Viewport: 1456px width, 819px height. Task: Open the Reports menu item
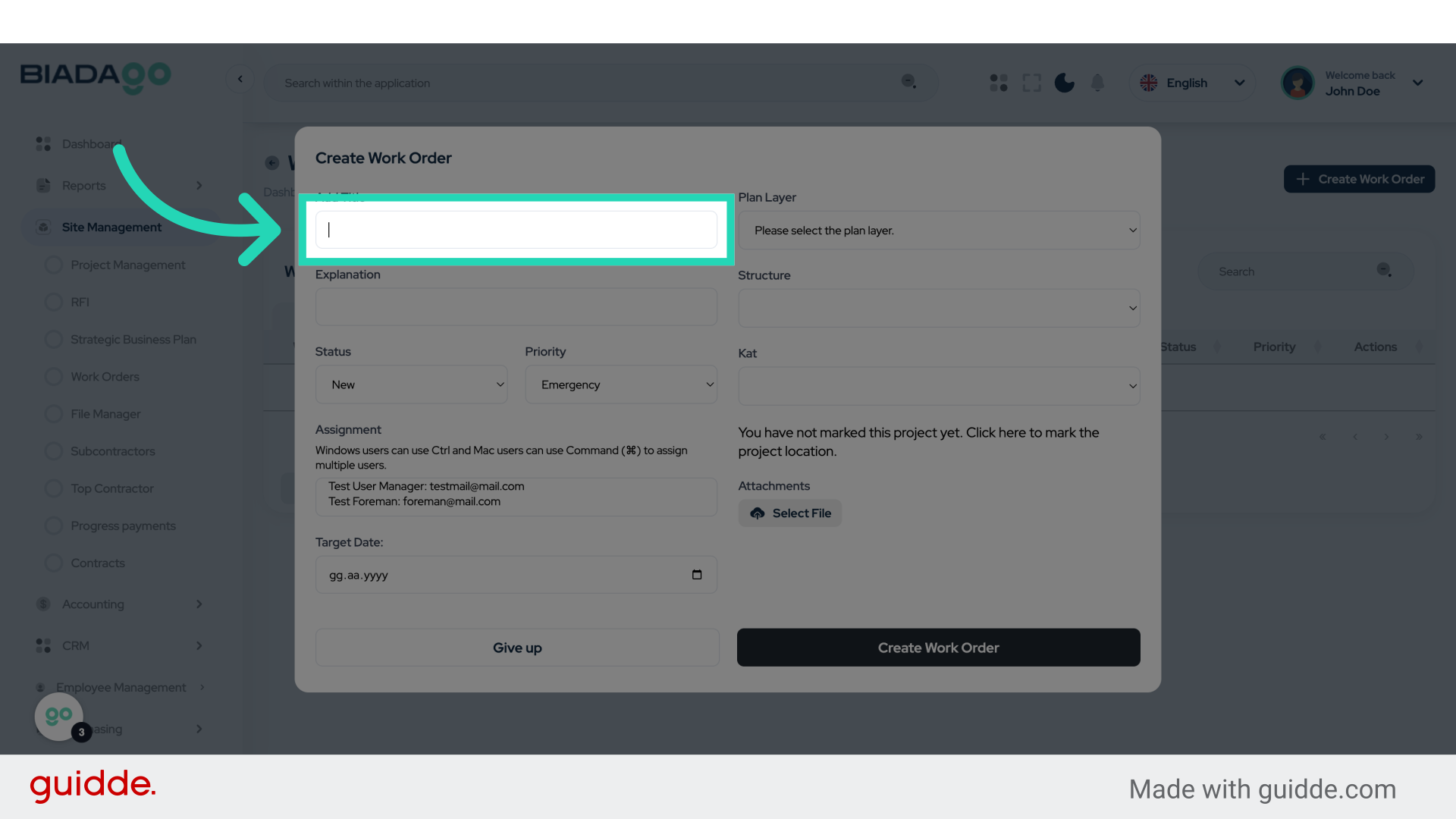[84, 186]
